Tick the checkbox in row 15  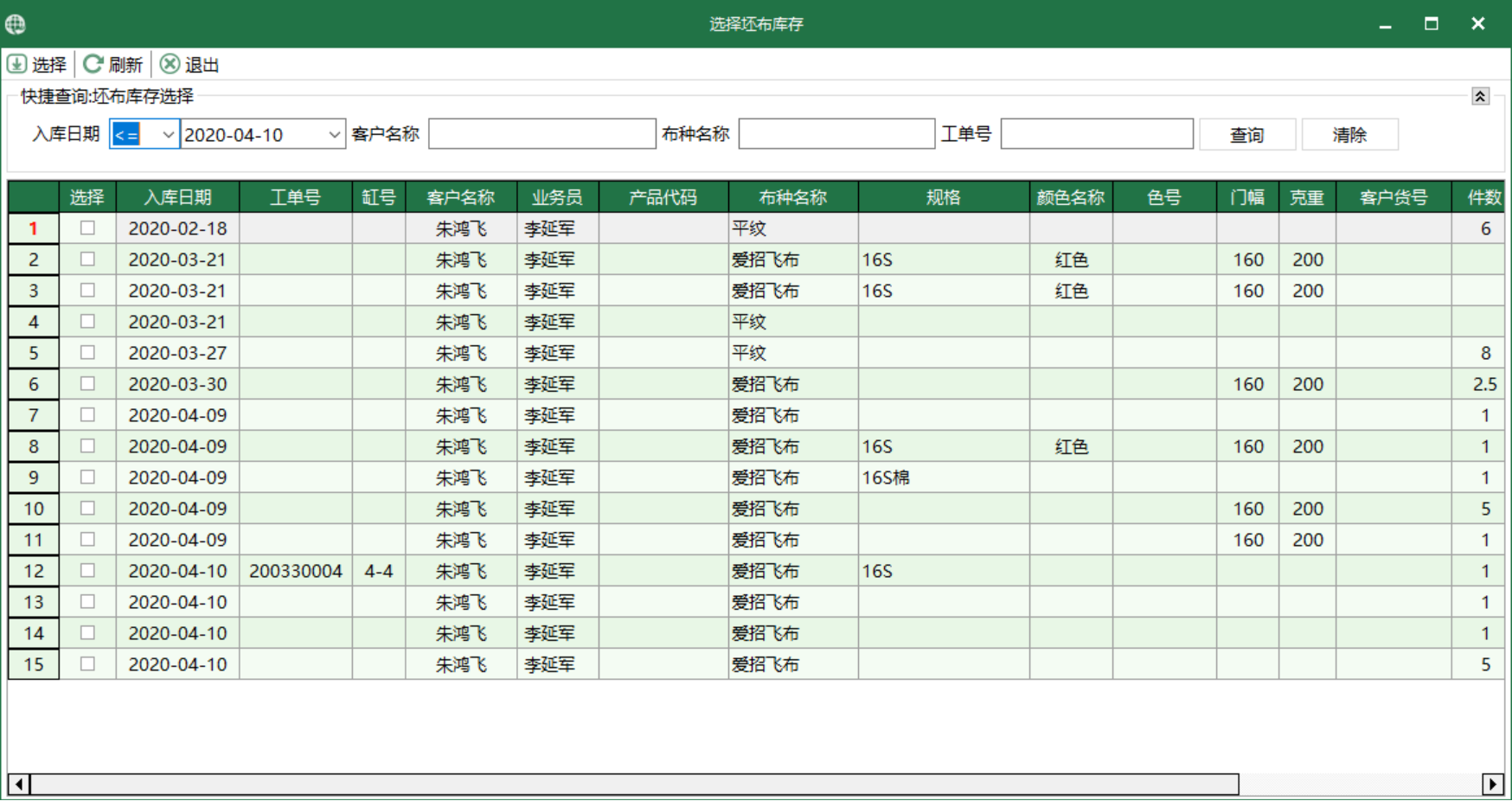[87, 664]
